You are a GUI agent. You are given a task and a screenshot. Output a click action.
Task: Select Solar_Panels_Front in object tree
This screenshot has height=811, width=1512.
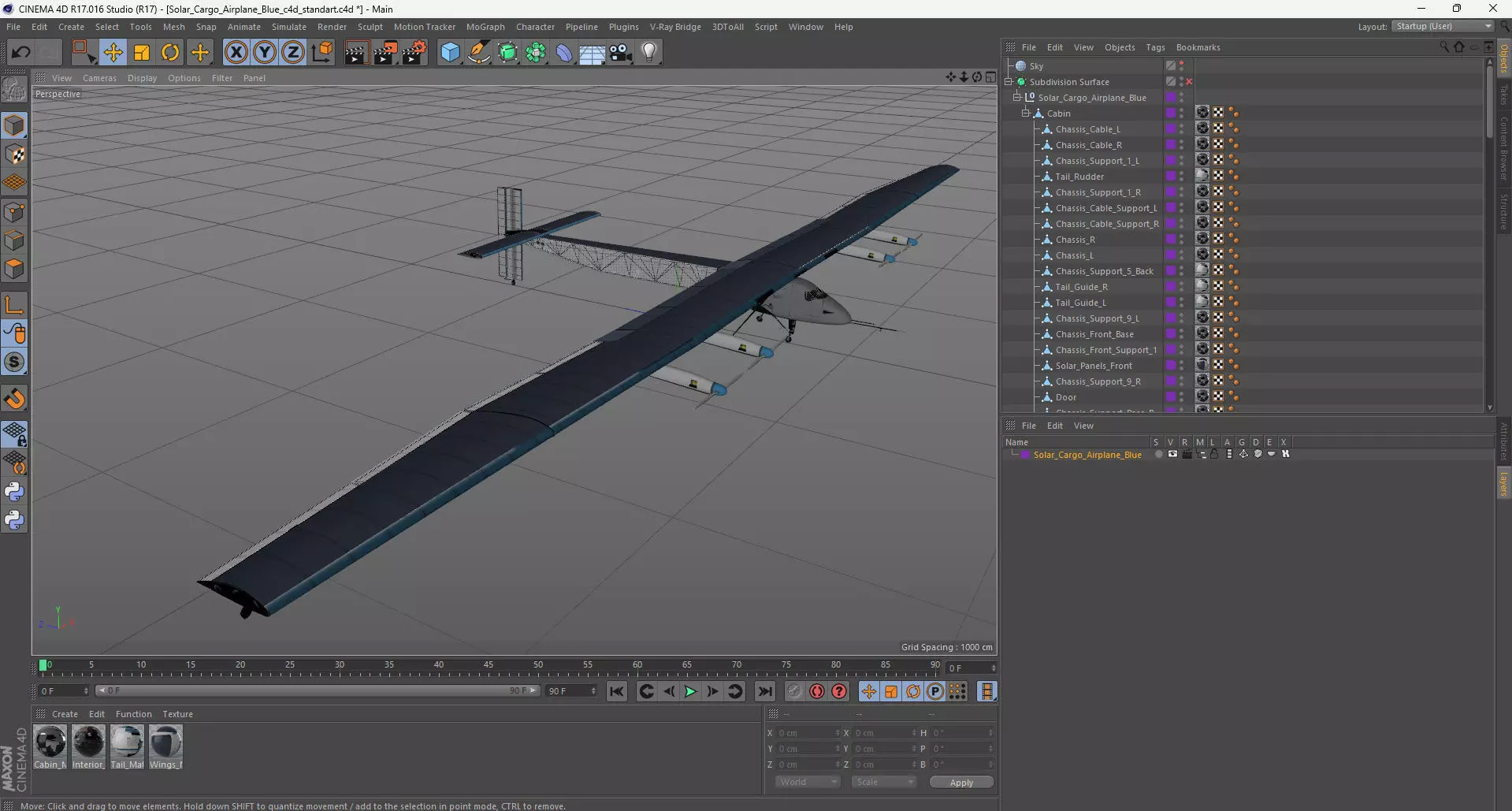coord(1094,366)
